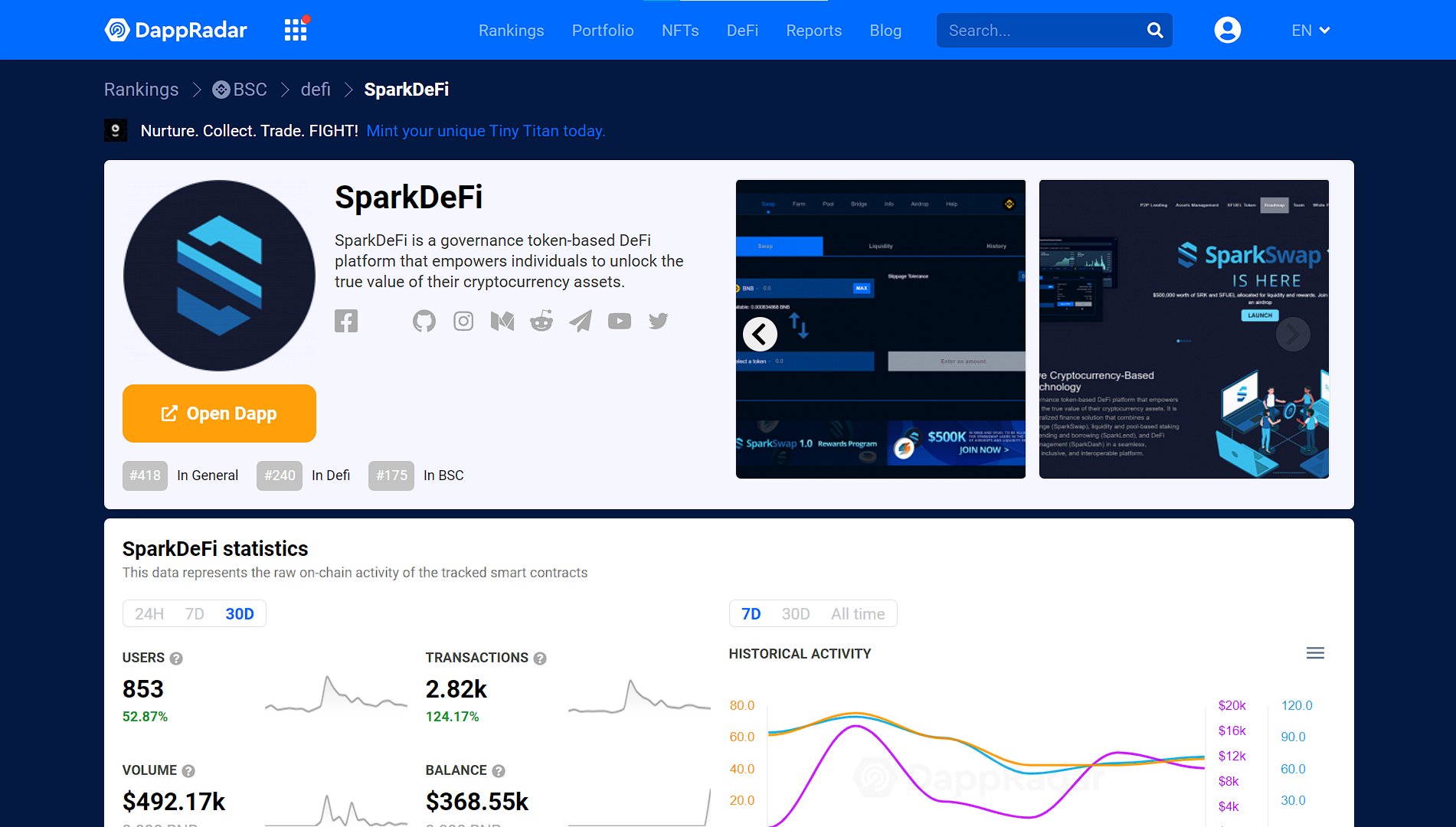Viewport: 1456px width, 827px height.
Task: Follow the Mint your unique Tiny Titan link
Action: [x=486, y=131]
